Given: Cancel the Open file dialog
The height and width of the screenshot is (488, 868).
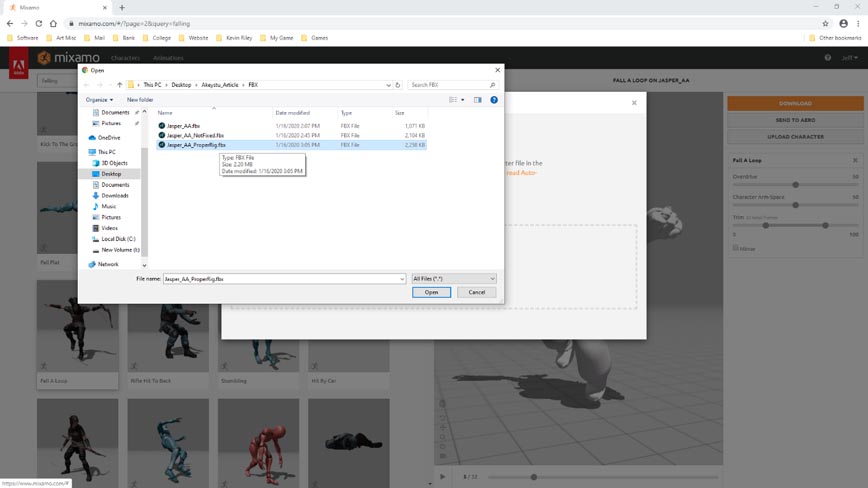Looking at the screenshot, I should [476, 292].
